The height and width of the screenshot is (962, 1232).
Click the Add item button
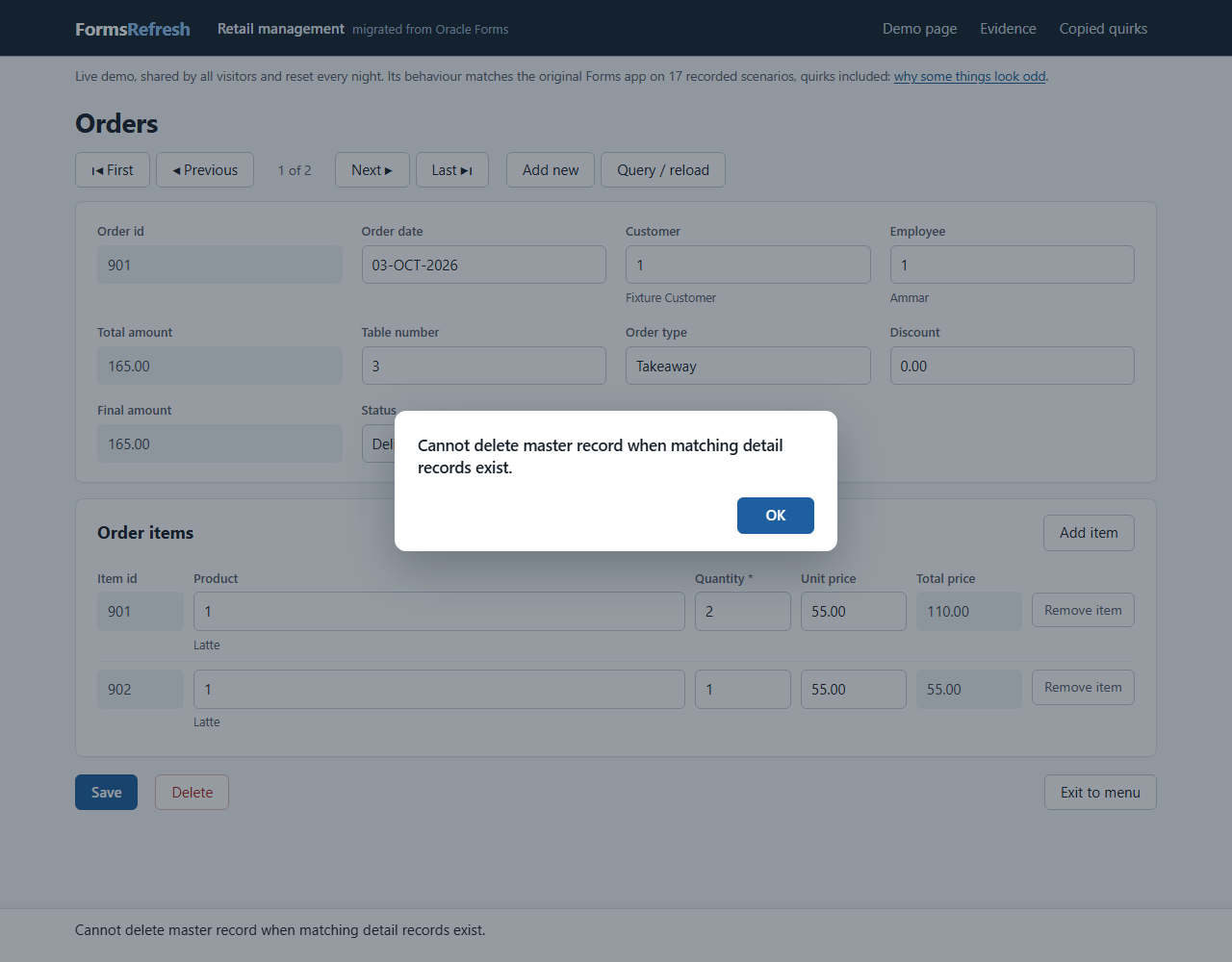1089,533
